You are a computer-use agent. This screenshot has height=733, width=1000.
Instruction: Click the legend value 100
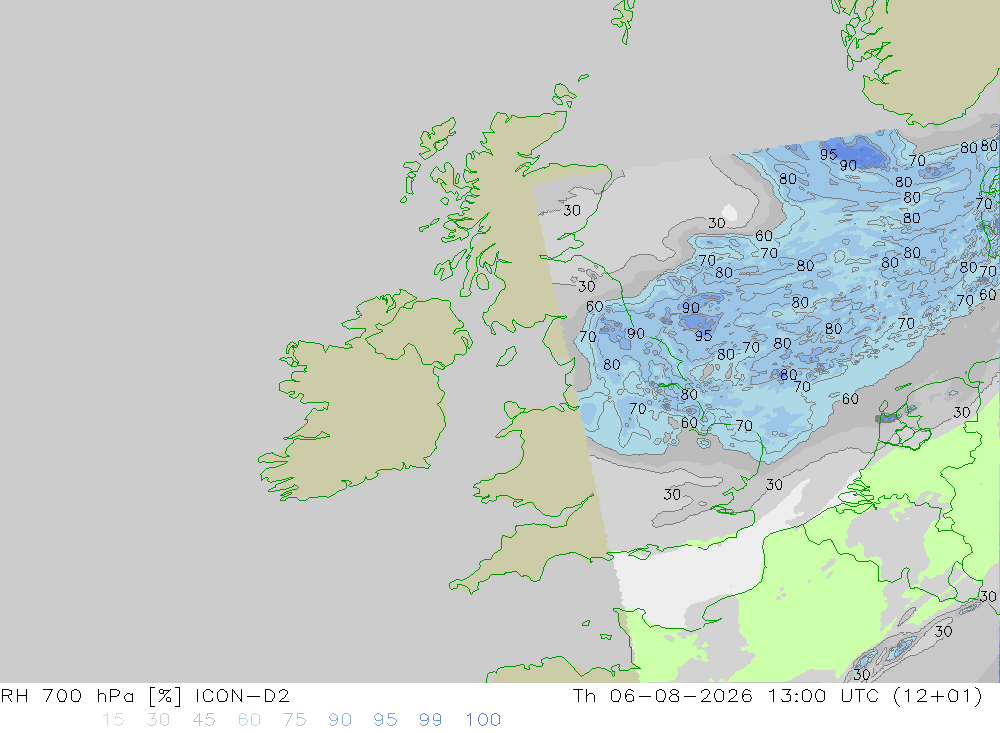coord(483,720)
